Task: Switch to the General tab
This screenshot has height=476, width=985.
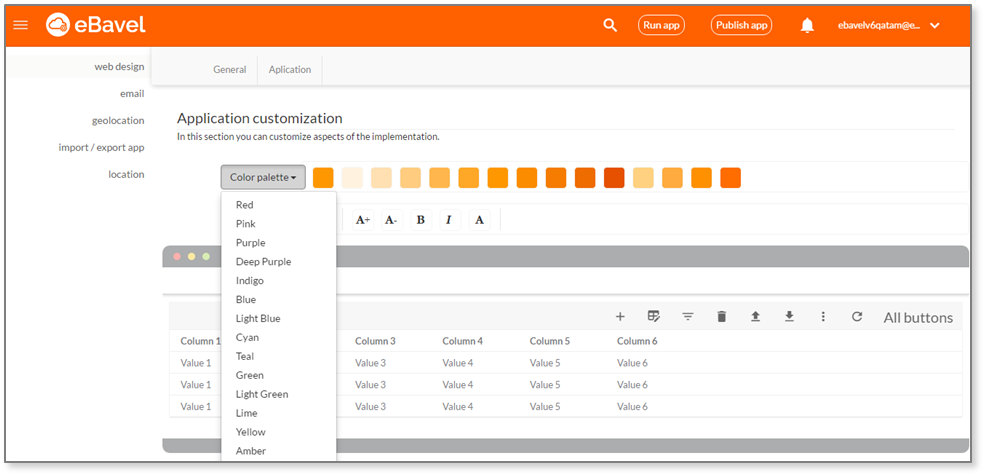Action: 229,70
